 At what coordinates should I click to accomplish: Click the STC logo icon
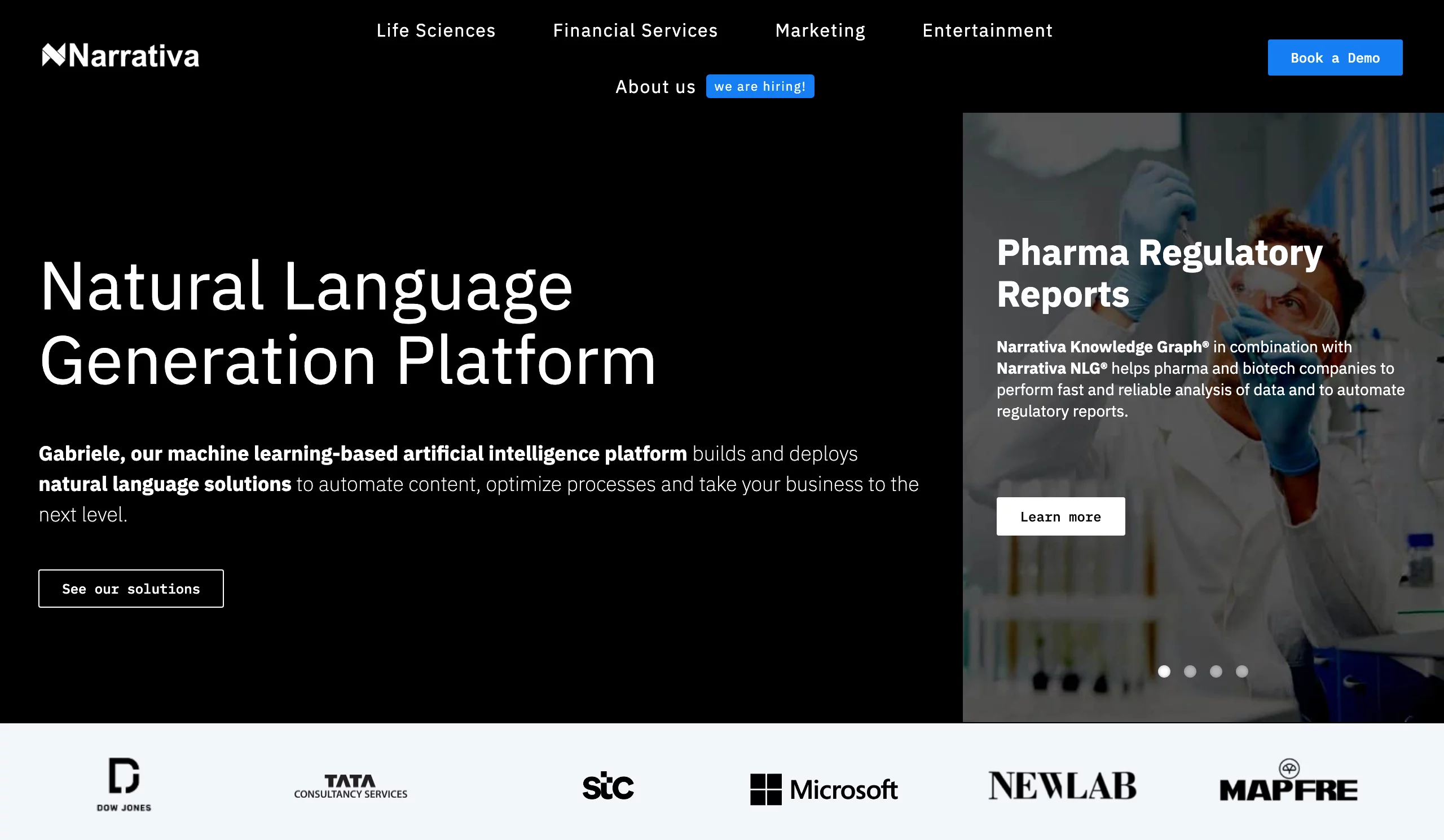(608, 786)
